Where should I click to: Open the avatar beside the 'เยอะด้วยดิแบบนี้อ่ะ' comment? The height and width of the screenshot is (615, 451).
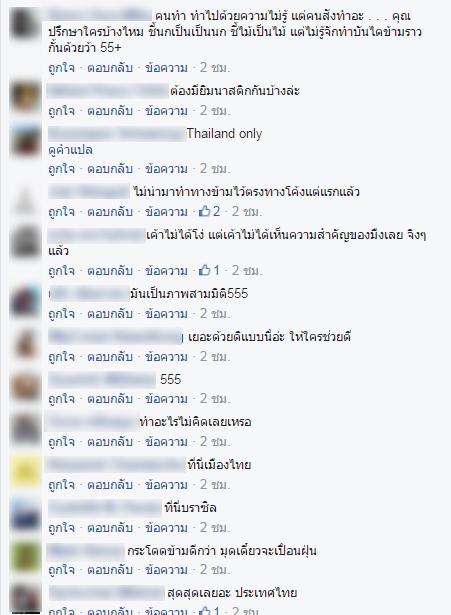25,344
